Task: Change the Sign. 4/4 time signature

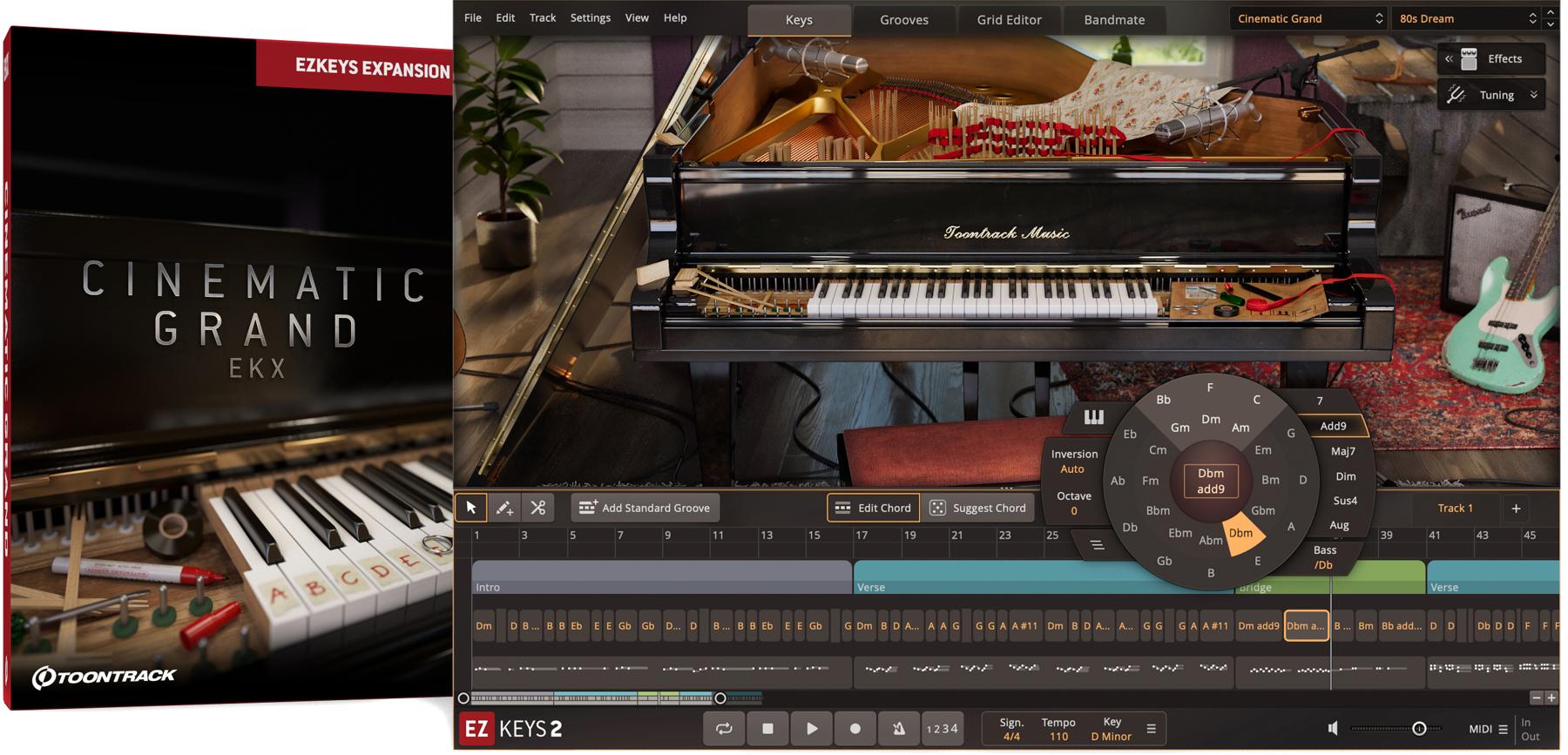Action: click(1011, 729)
